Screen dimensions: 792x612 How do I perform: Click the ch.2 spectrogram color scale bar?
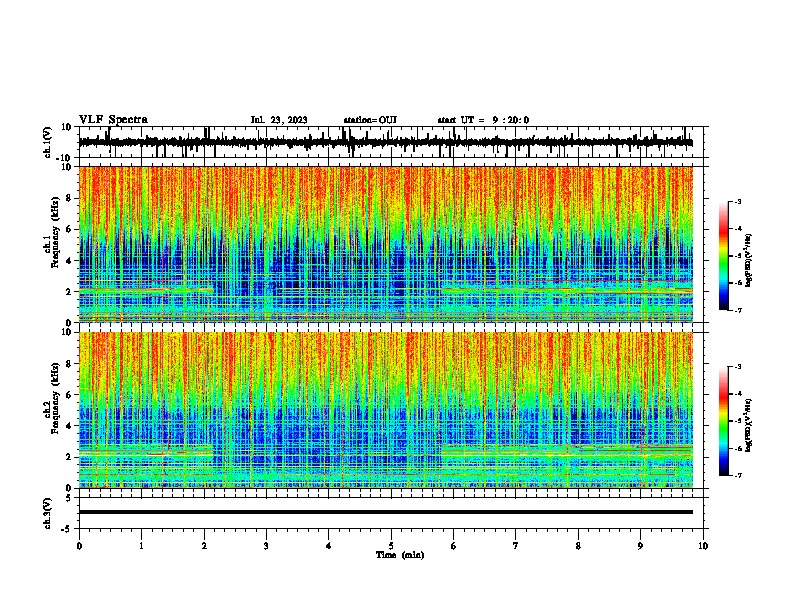click(724, 421)
